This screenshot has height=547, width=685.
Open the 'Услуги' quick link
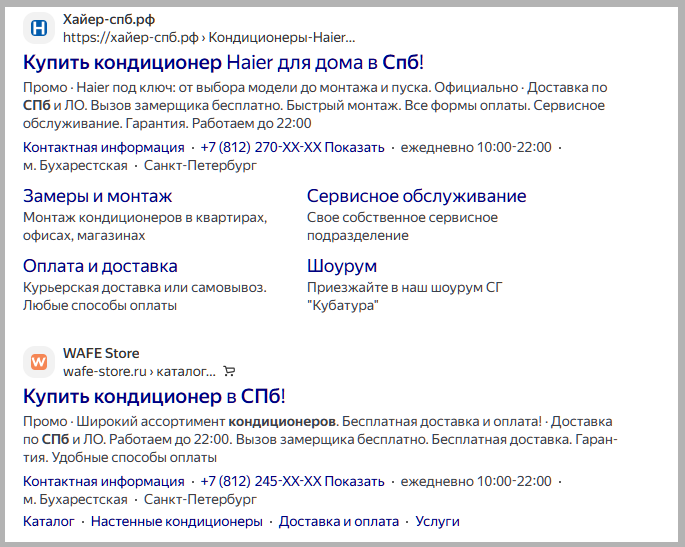[437, 522]
